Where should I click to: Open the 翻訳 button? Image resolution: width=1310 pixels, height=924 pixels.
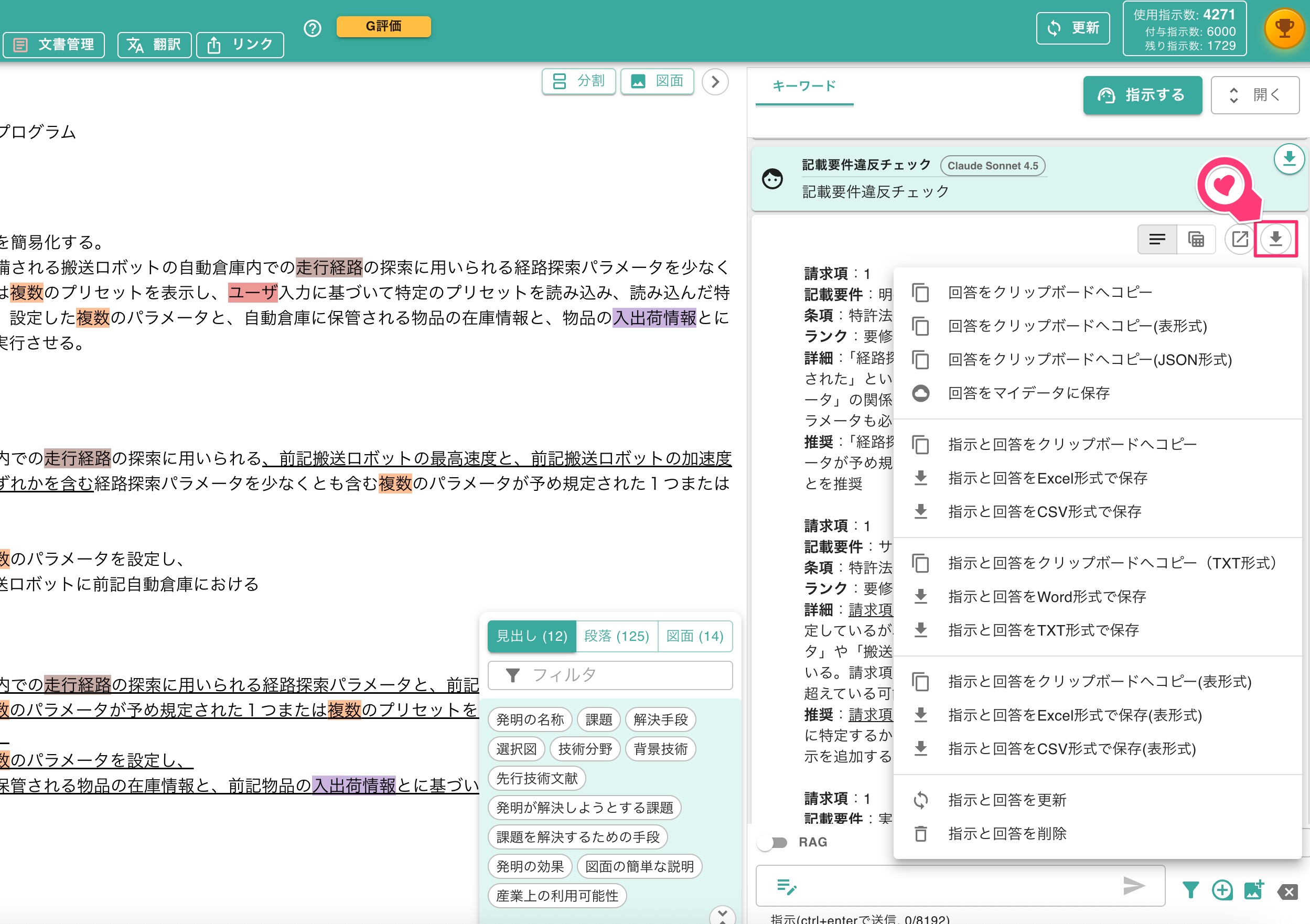coord(154,45)
